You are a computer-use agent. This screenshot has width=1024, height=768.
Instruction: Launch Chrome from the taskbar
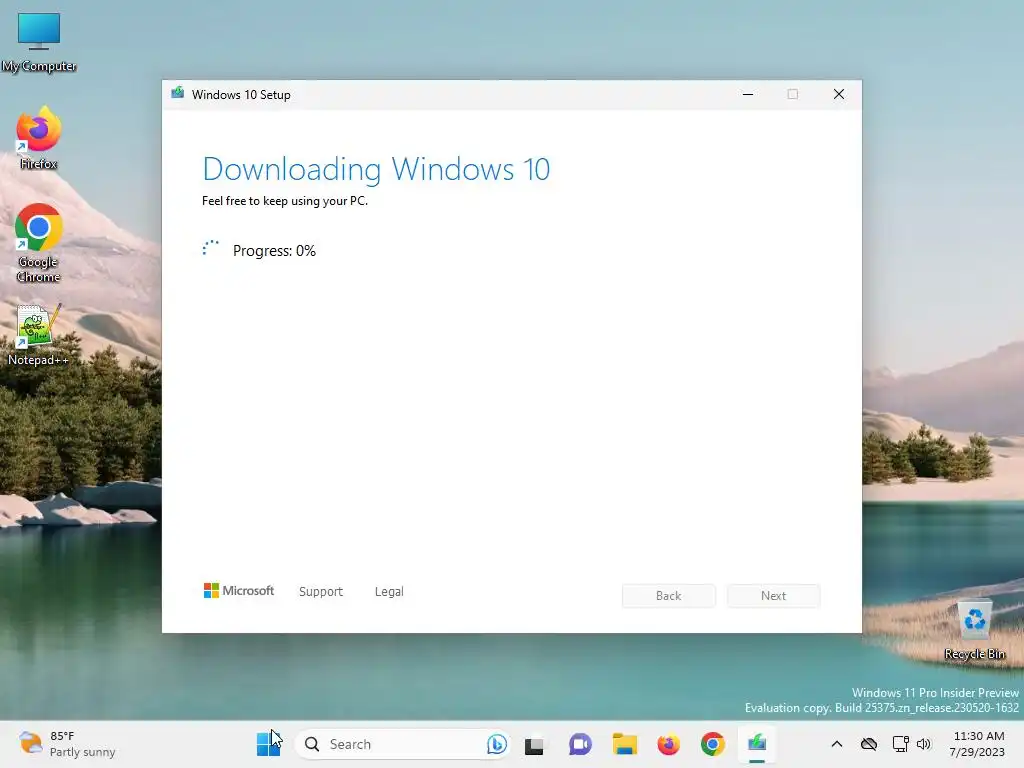[x=712, y=744]
